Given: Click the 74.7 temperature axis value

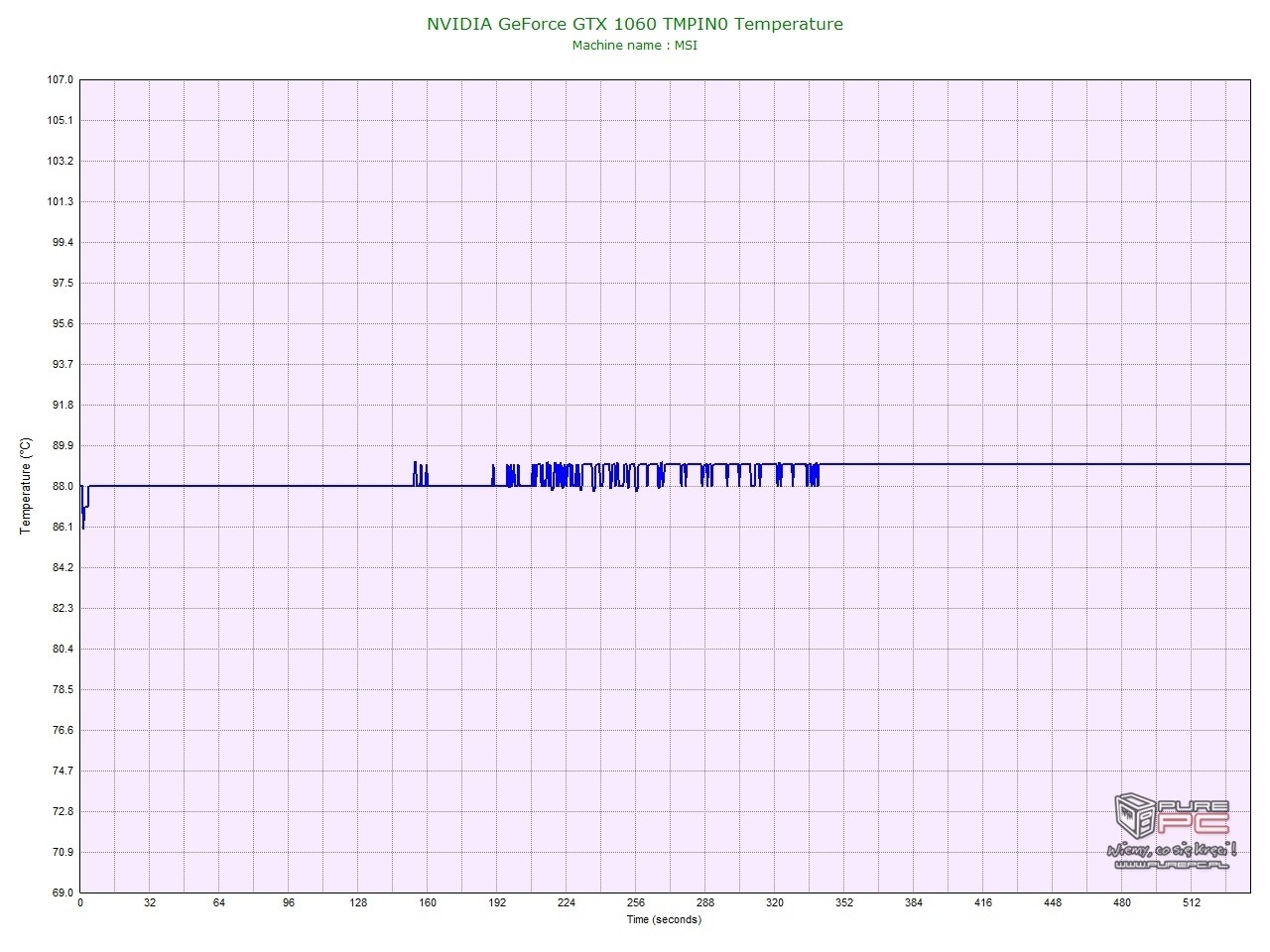Looking at the screenshot, I should click(x=63, y=771).
